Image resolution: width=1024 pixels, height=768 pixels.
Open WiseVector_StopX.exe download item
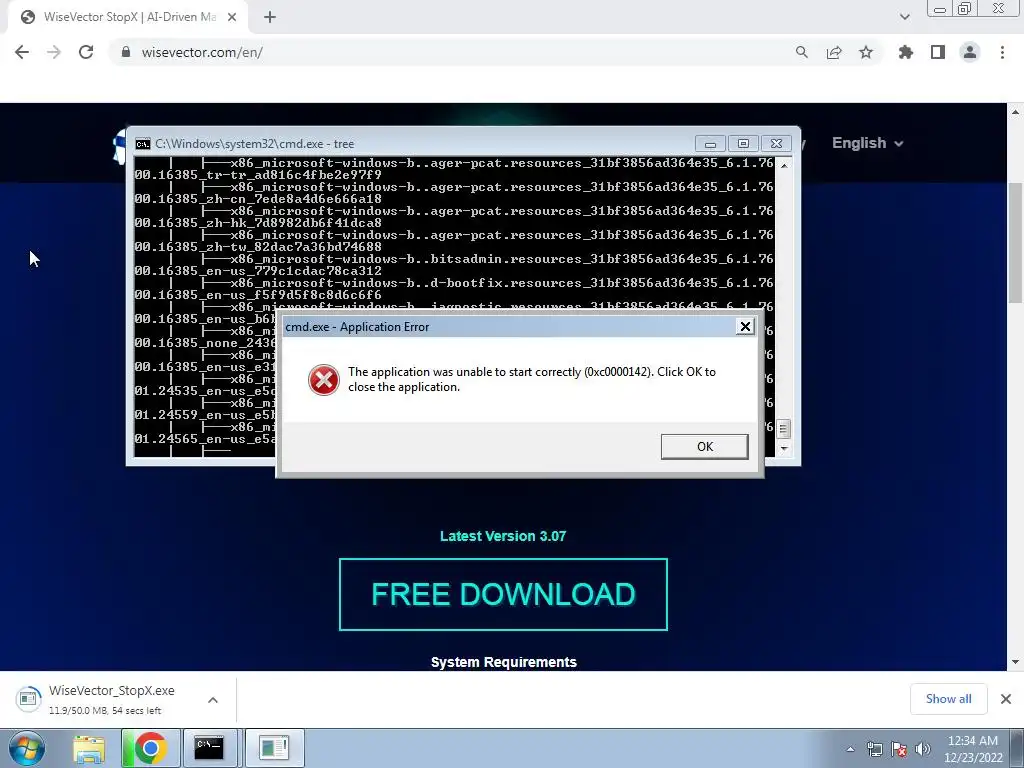pos(111,699)
